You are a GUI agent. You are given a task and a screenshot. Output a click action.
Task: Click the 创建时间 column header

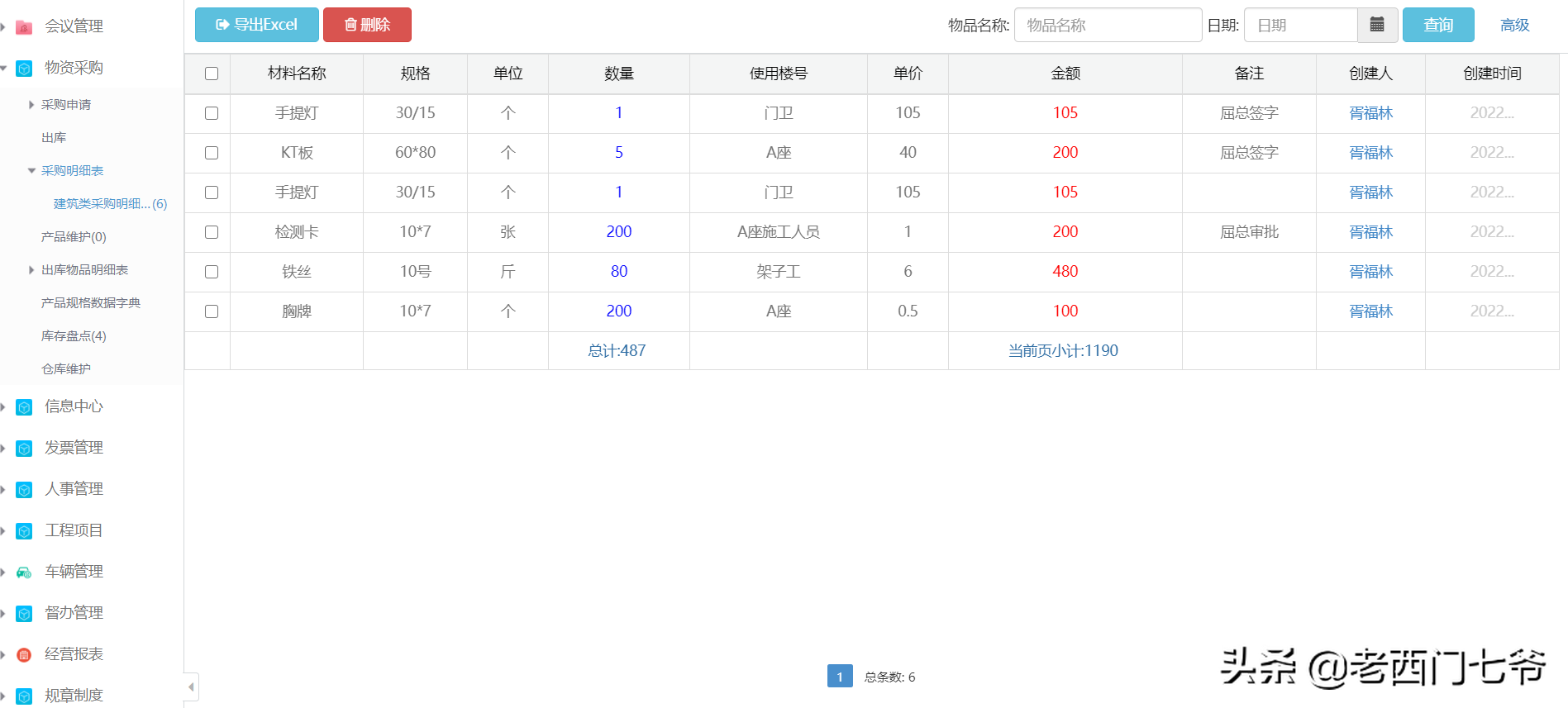pyautogui.click(x=1492, y=74)
